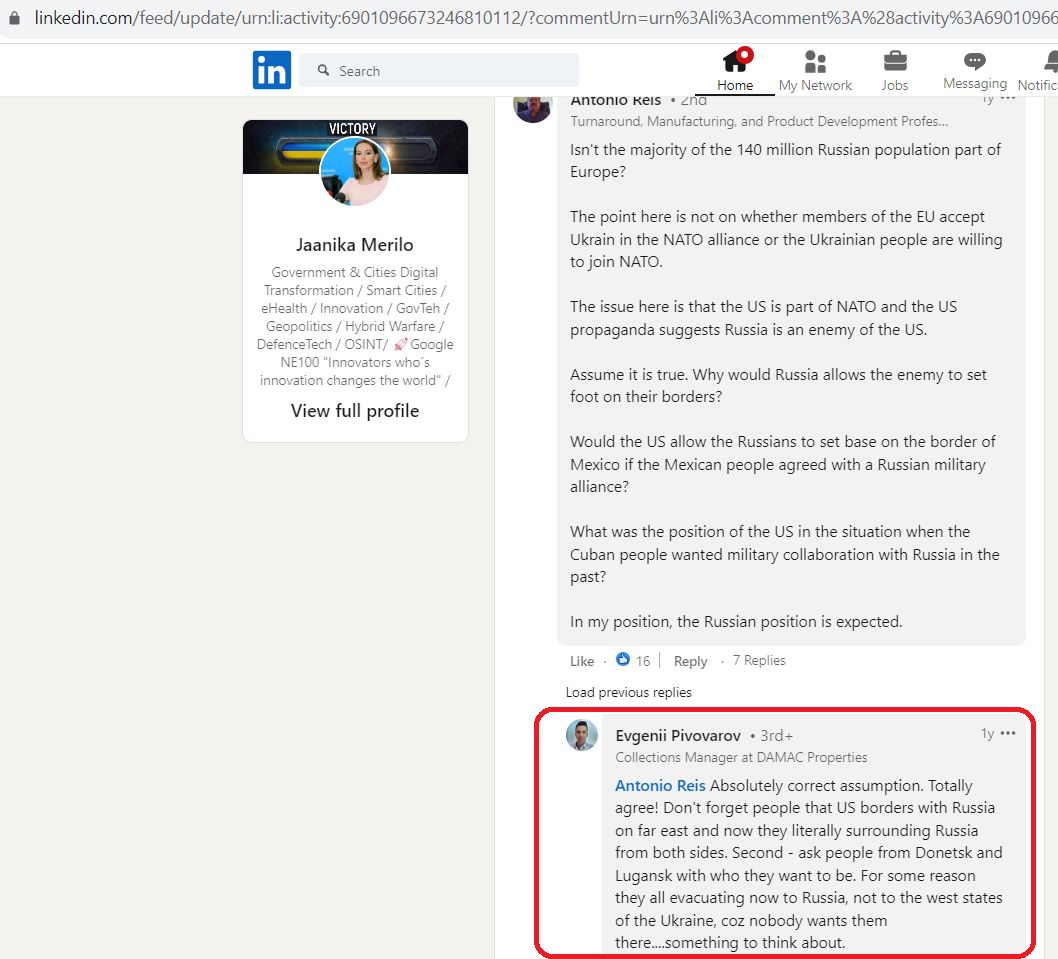The image size is (1058, 959).
Task: Click the search magnifier icon
Action: 324,70
